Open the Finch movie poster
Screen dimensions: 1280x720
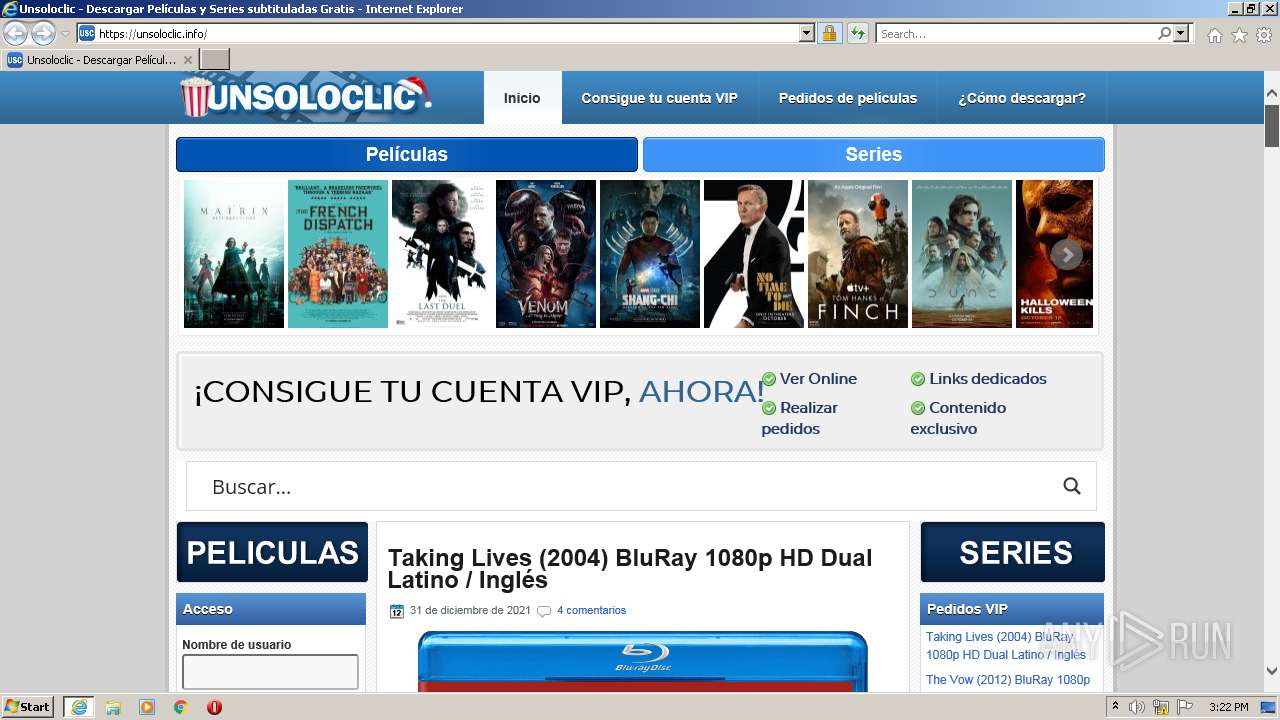pos(858,254)
